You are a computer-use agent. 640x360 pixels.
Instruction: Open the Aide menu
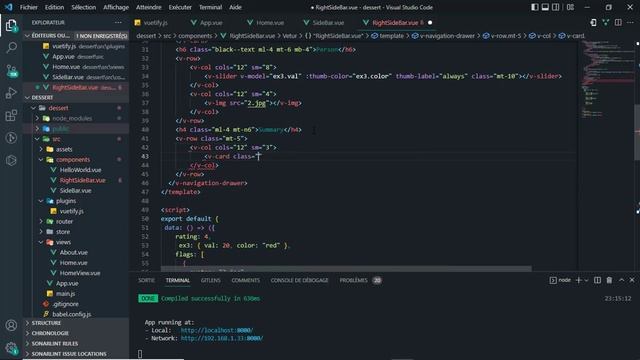tap(235, 7)
